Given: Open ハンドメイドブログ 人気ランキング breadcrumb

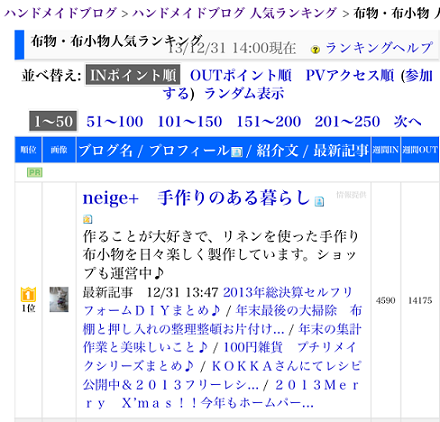Looking at the screenshot, I should pos(235,13).
